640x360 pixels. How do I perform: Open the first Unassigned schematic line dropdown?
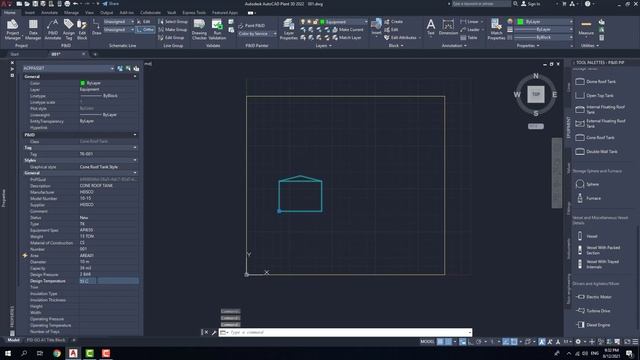118,22
